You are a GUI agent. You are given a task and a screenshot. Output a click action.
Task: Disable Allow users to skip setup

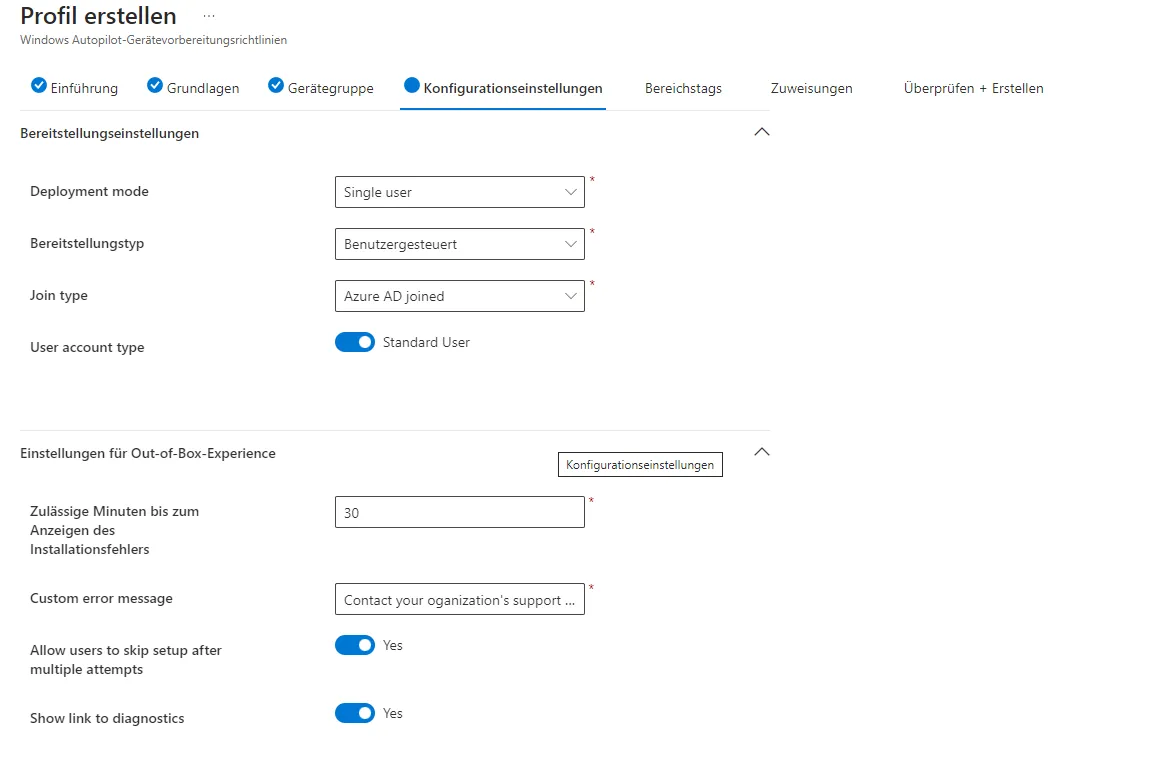tap(355, 646)
